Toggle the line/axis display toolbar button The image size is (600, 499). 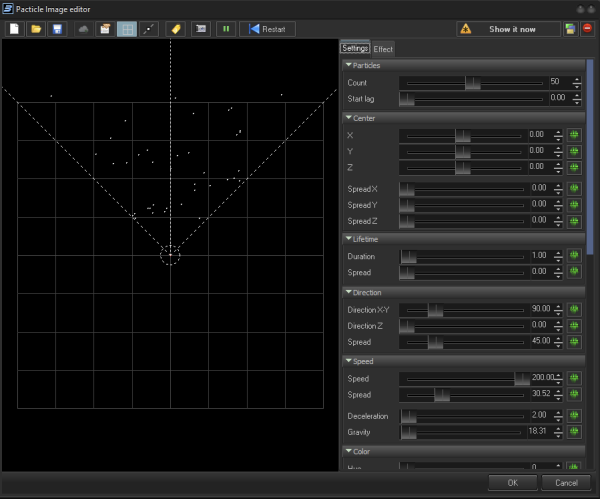[149, 29]
